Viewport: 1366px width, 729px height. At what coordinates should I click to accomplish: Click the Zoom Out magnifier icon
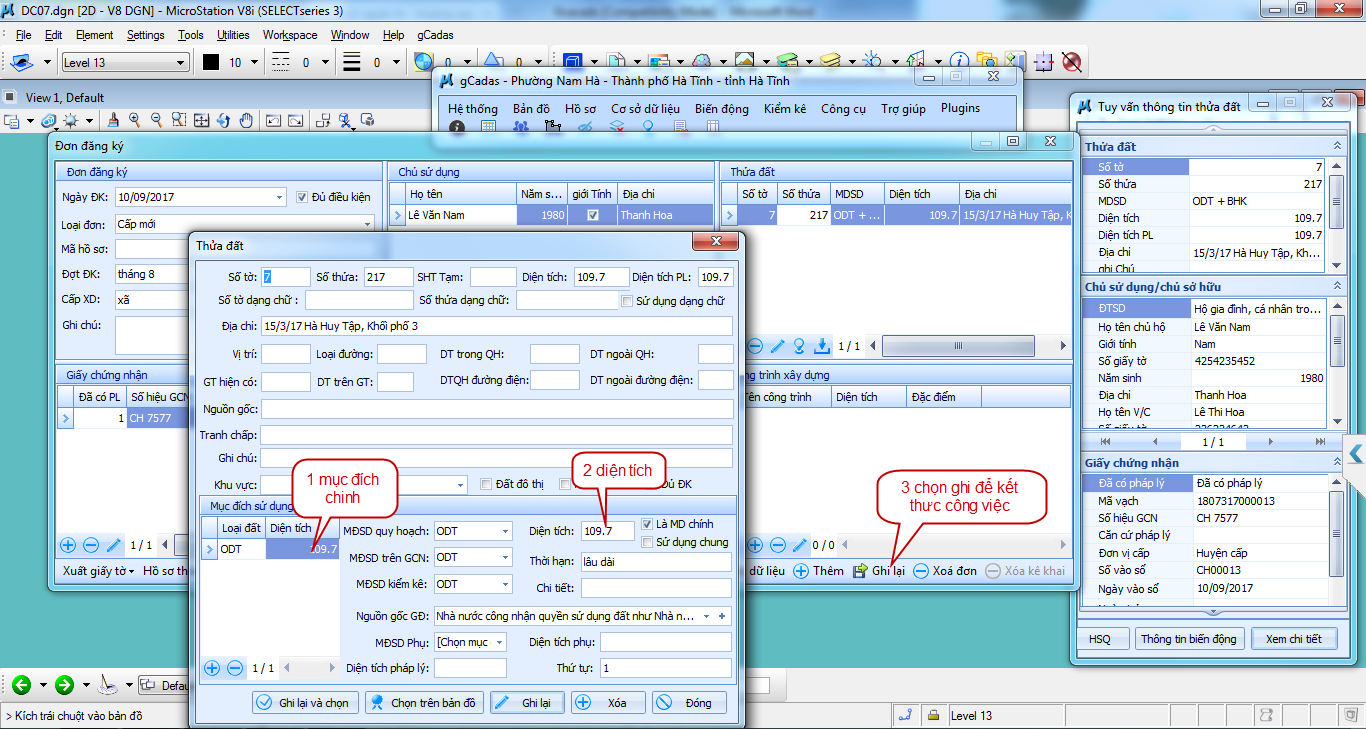coord(156,120)
